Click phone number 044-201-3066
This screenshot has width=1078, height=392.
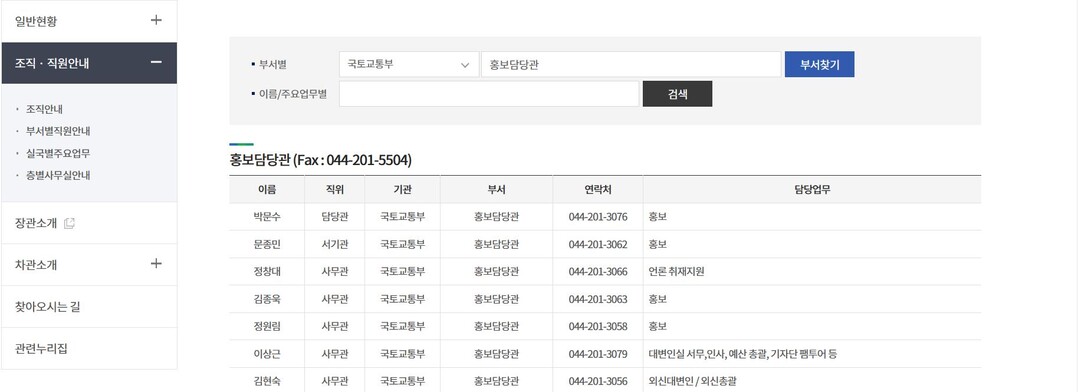(598, 272)
